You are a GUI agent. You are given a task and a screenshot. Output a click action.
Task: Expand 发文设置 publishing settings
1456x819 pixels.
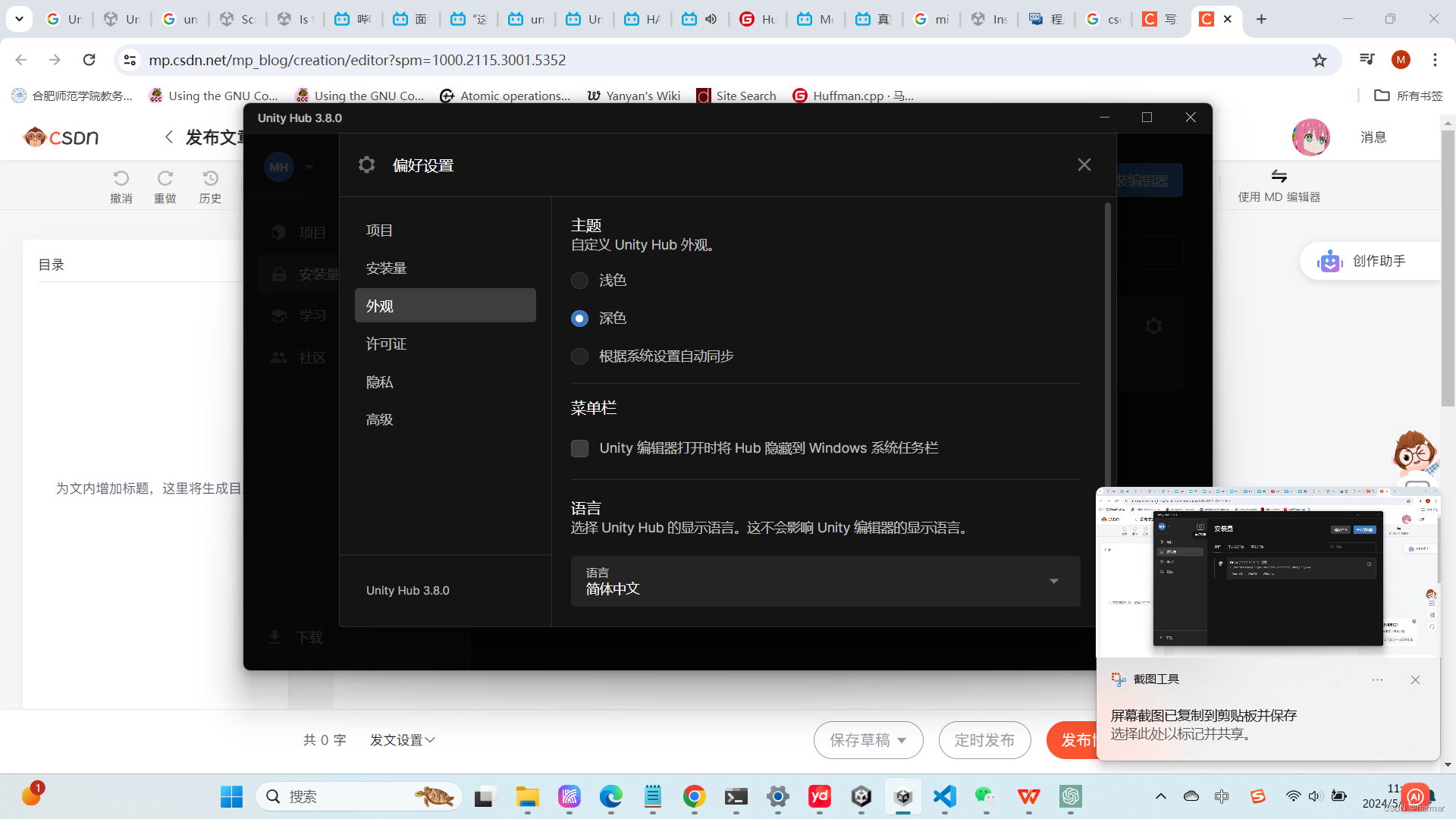point(403,740)
